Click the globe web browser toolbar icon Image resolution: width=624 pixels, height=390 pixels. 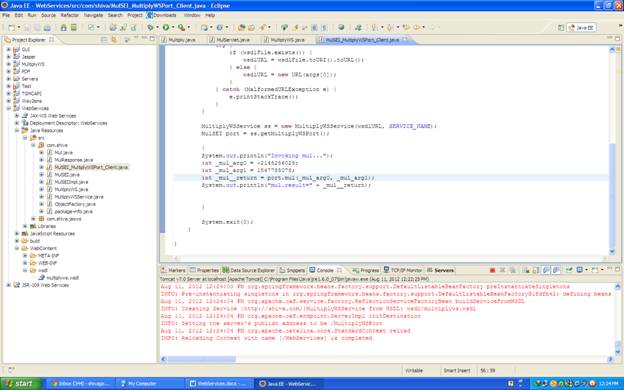coord(341,27)
